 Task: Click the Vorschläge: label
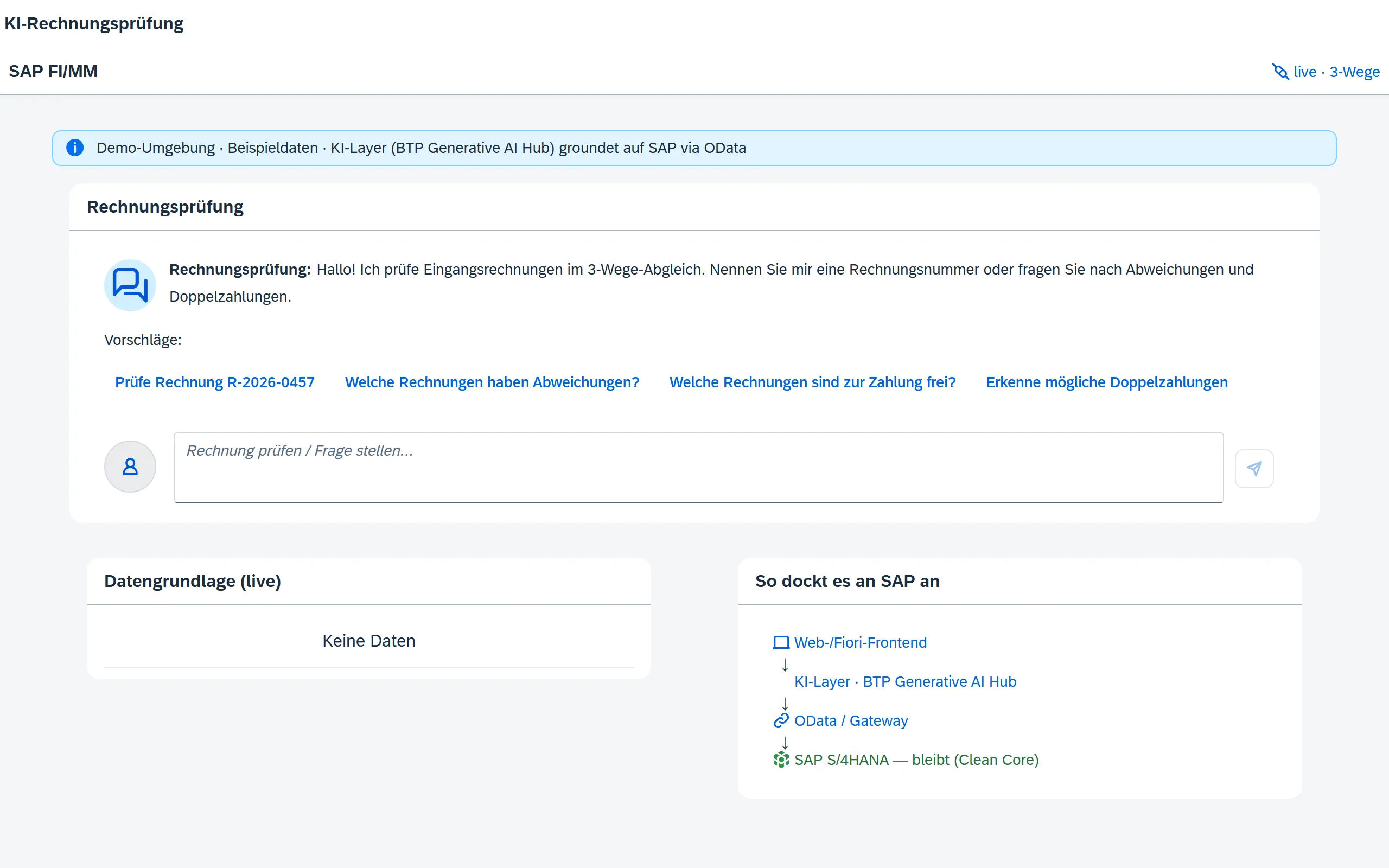(x=143, y=340)
